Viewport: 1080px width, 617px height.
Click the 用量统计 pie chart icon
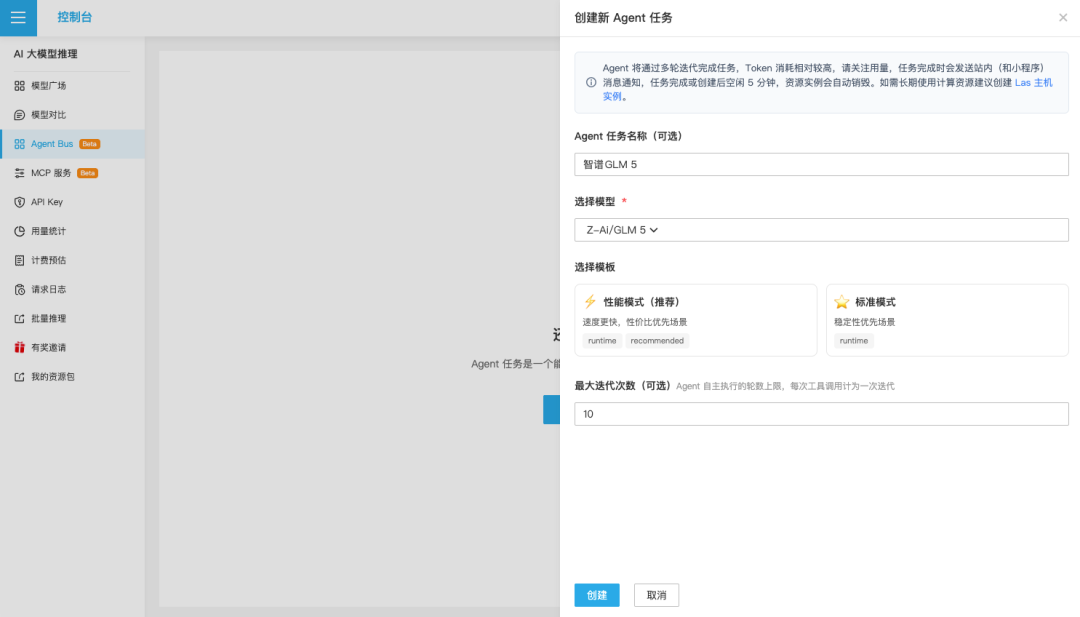point(19,231)
